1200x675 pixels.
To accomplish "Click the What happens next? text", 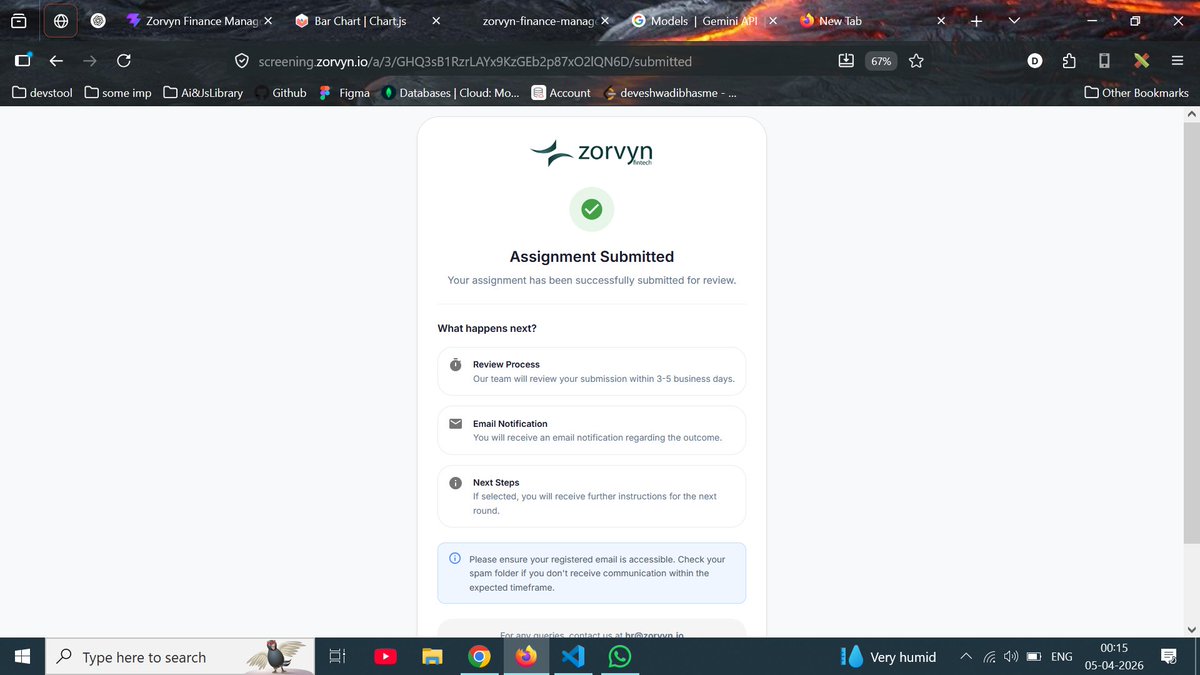I will point(487,329).
